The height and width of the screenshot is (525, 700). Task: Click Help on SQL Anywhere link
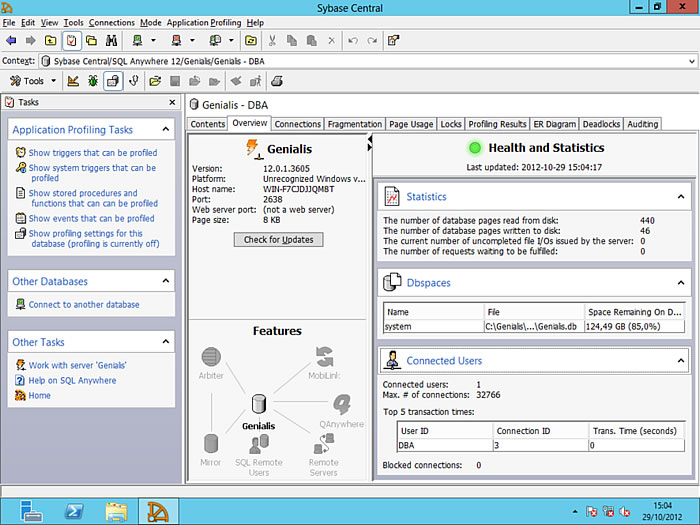(72, 380)
